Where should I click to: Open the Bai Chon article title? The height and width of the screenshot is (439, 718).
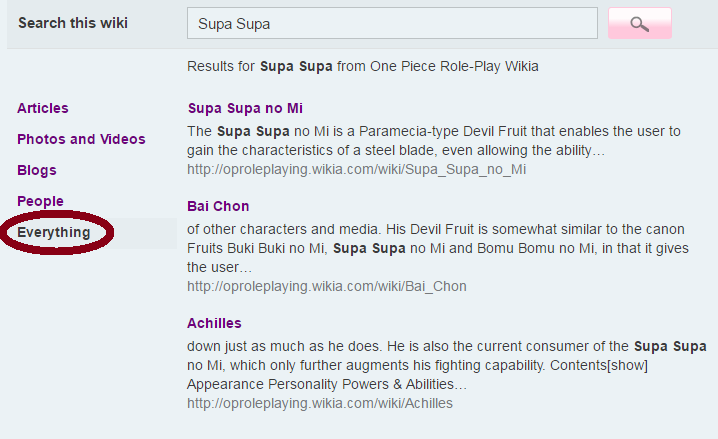coord(218,206)
